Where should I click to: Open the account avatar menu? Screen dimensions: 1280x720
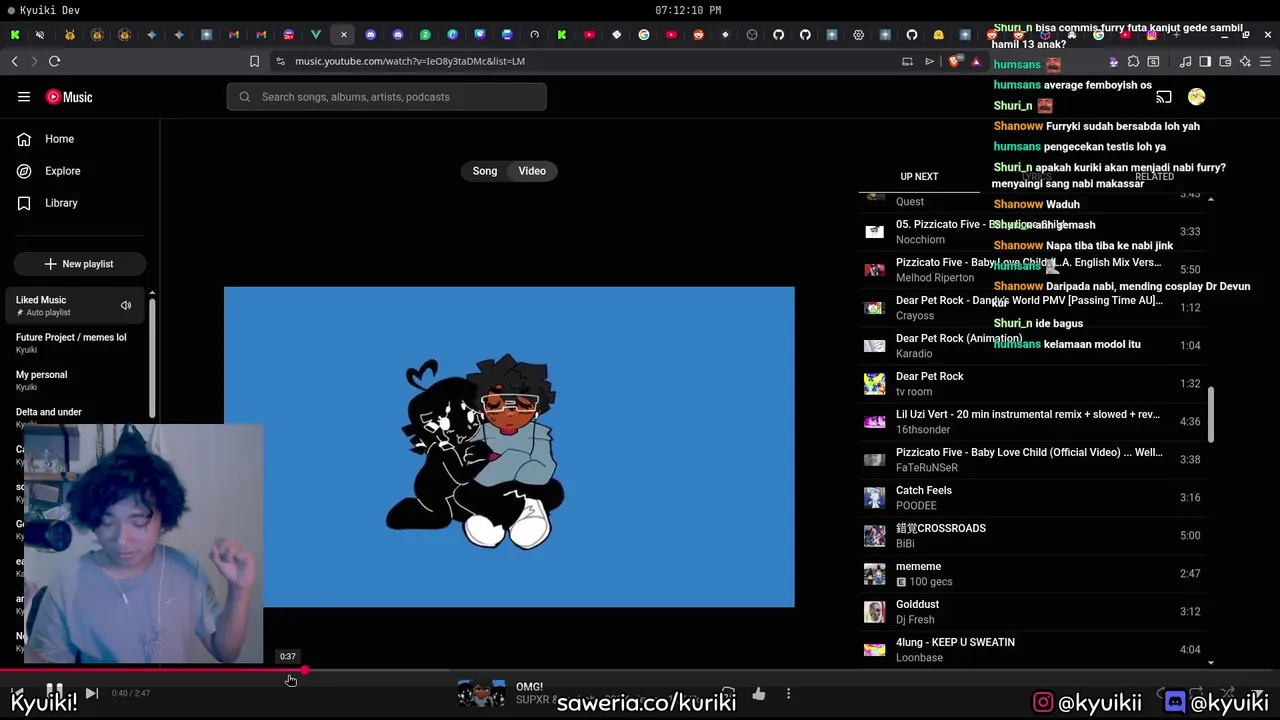[1197, 97]
